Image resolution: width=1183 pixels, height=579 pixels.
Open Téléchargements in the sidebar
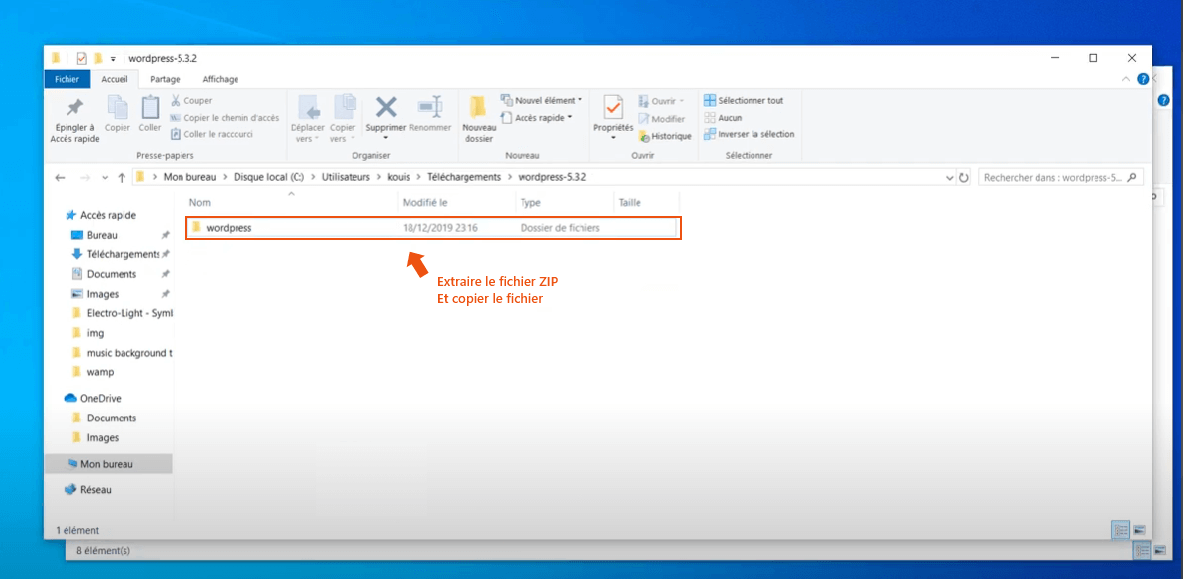coord(115,254)
